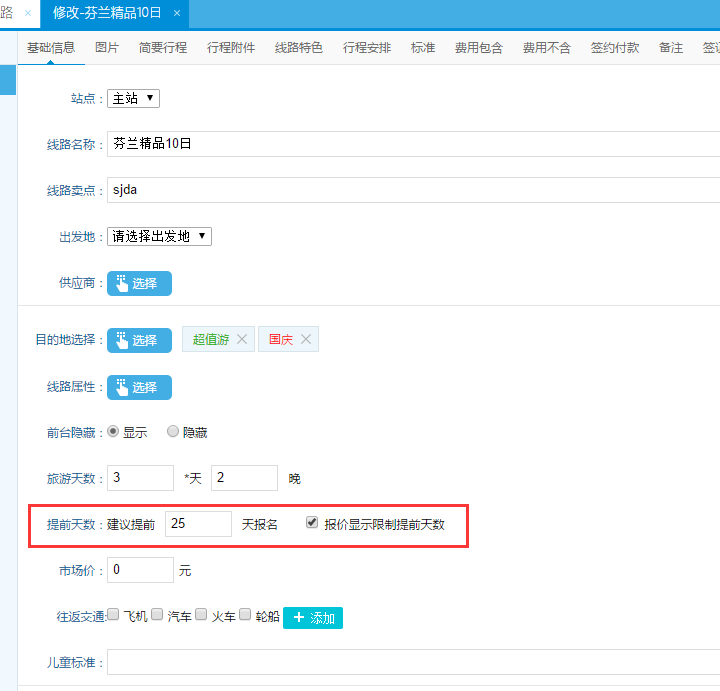Close the 修改-芬兰精品10日 tab

tap(177, 13)
